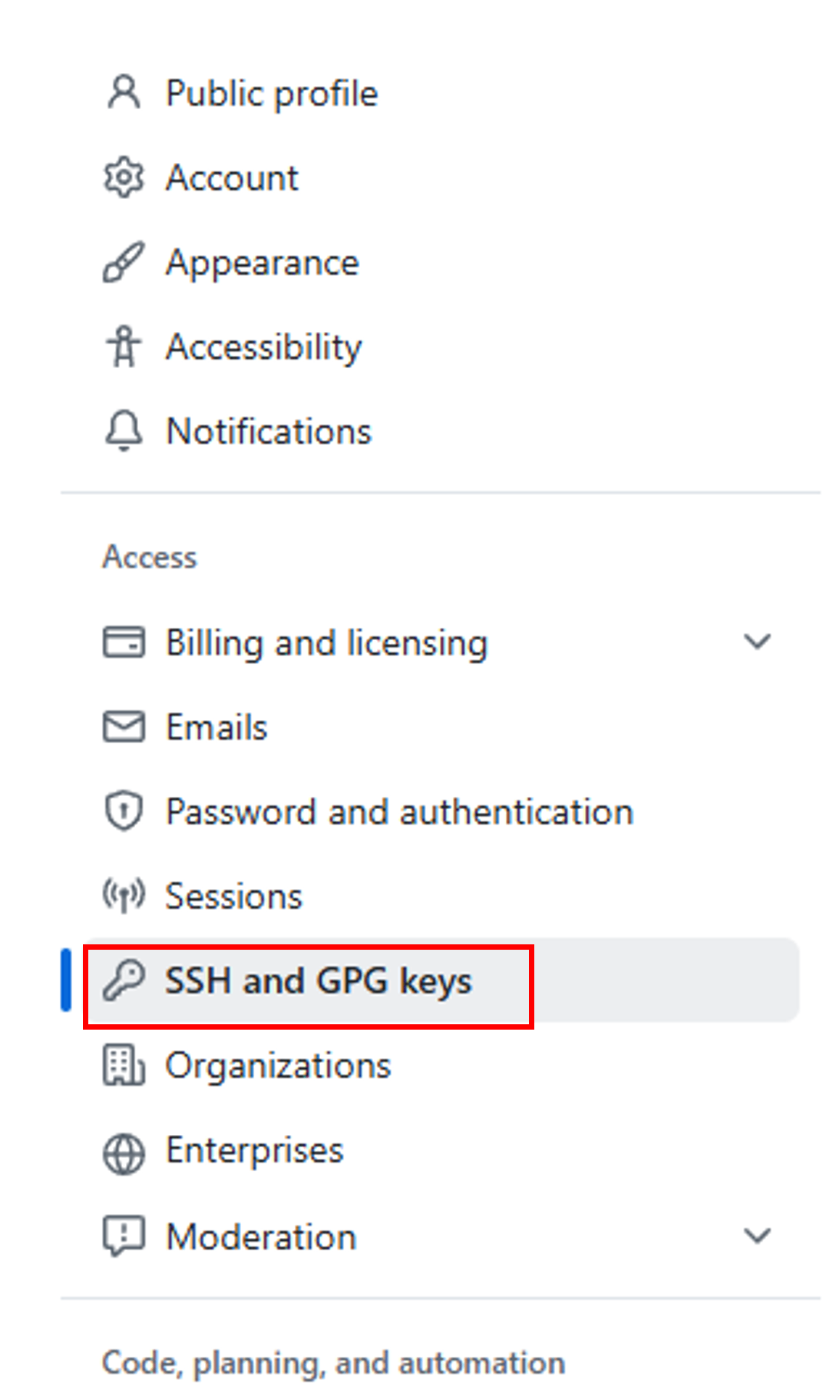
Task: Click the Public profile person icon
Action: (124, 93)
